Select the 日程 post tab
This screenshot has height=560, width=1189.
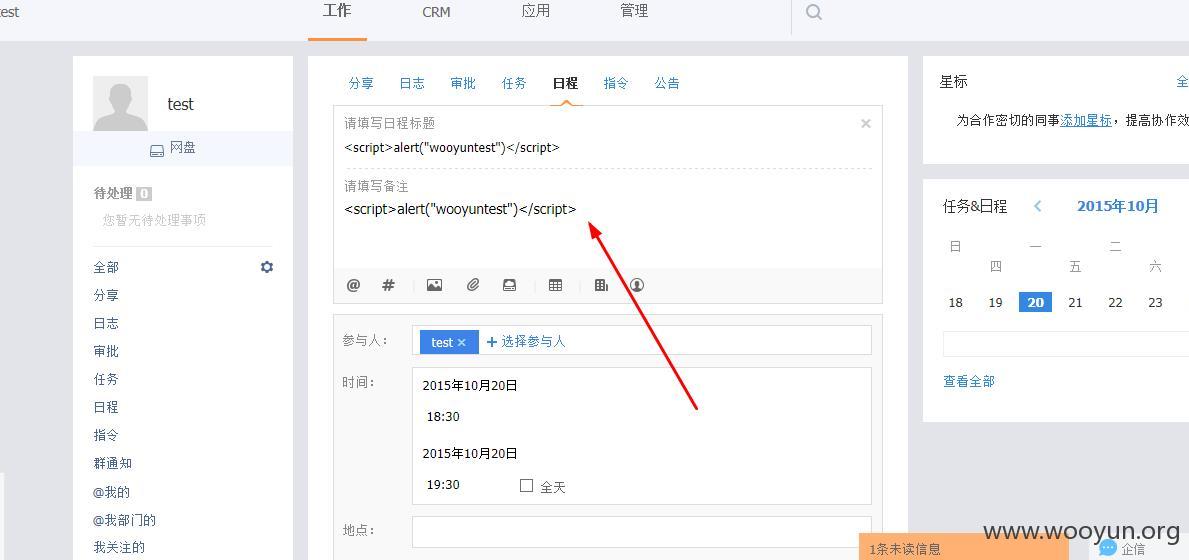(565, 83)
